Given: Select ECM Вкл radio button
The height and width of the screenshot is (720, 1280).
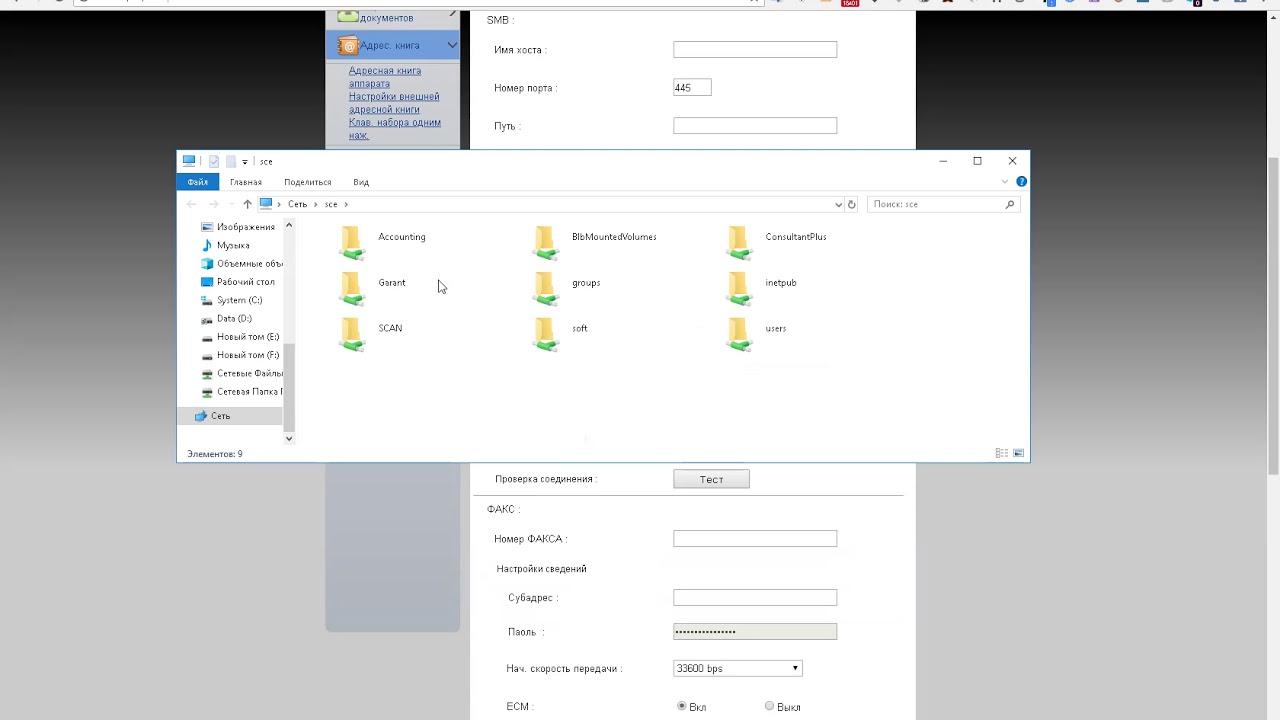Looking at the screenshot, I should tap(682, 706).
